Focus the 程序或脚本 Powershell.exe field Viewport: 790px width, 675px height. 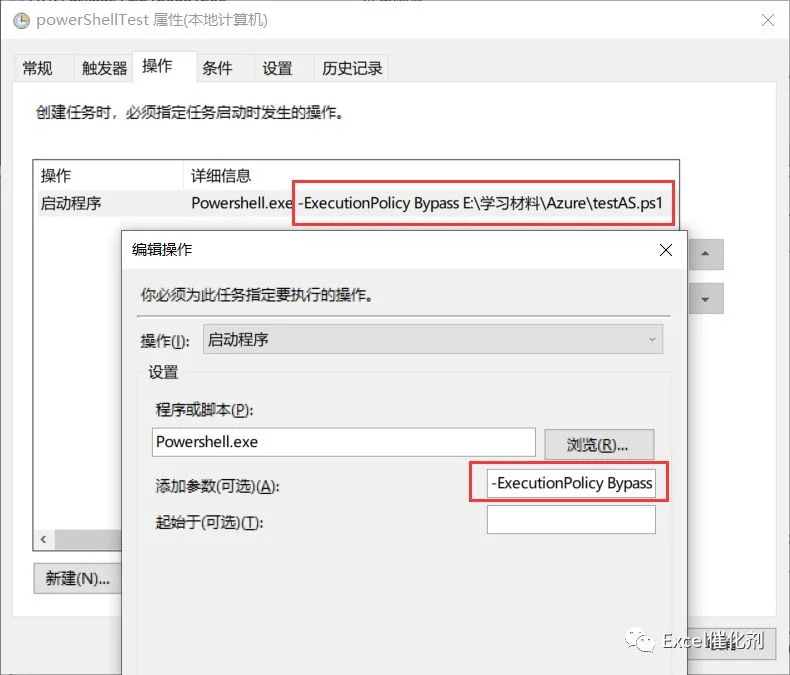tap(344, 442)
